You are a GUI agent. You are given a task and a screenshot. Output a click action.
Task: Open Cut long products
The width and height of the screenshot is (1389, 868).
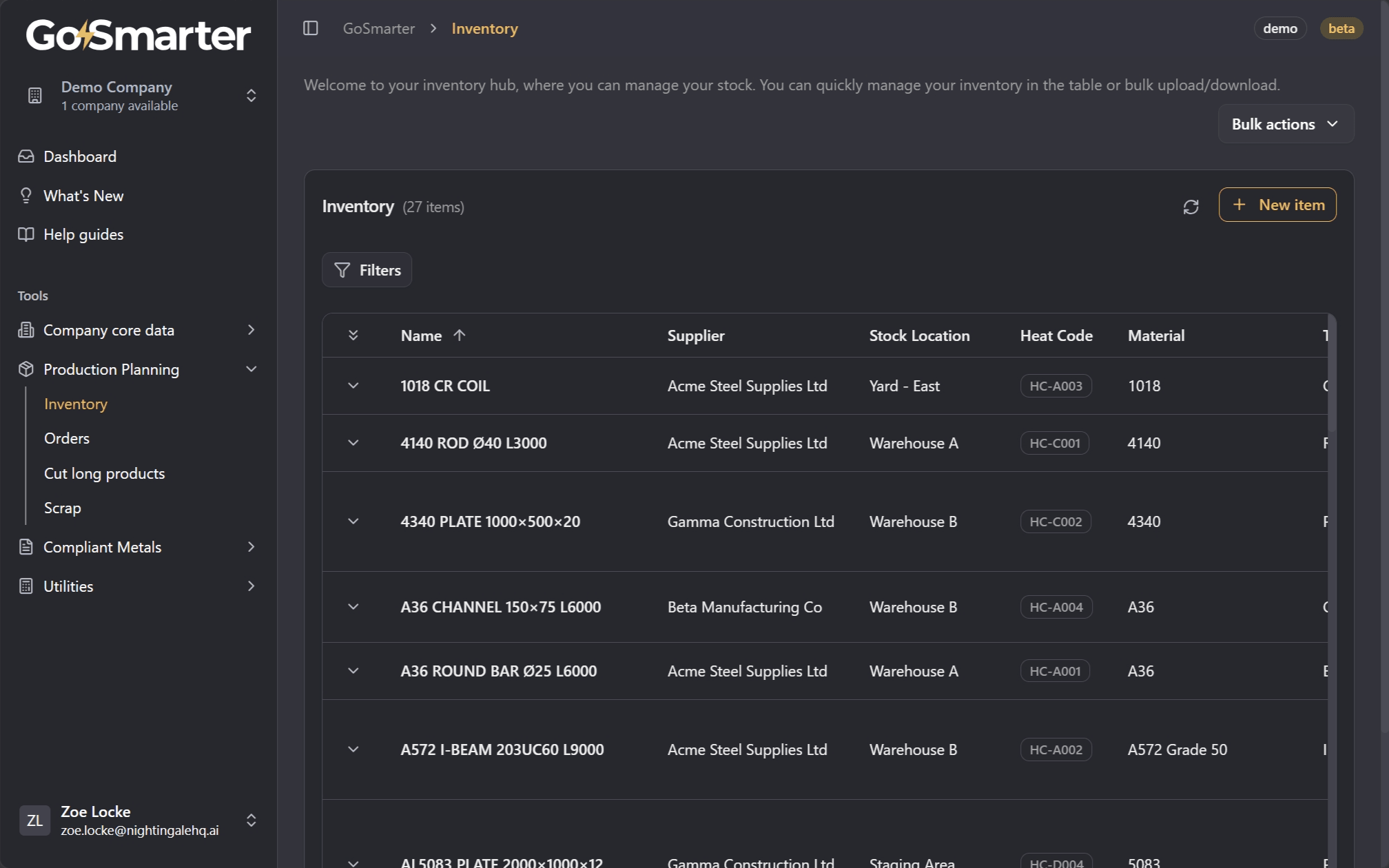coord(105,473)
